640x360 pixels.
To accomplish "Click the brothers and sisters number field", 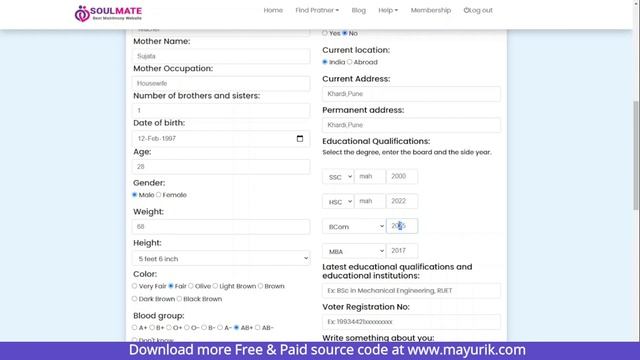I will click(x=221, y=110).
